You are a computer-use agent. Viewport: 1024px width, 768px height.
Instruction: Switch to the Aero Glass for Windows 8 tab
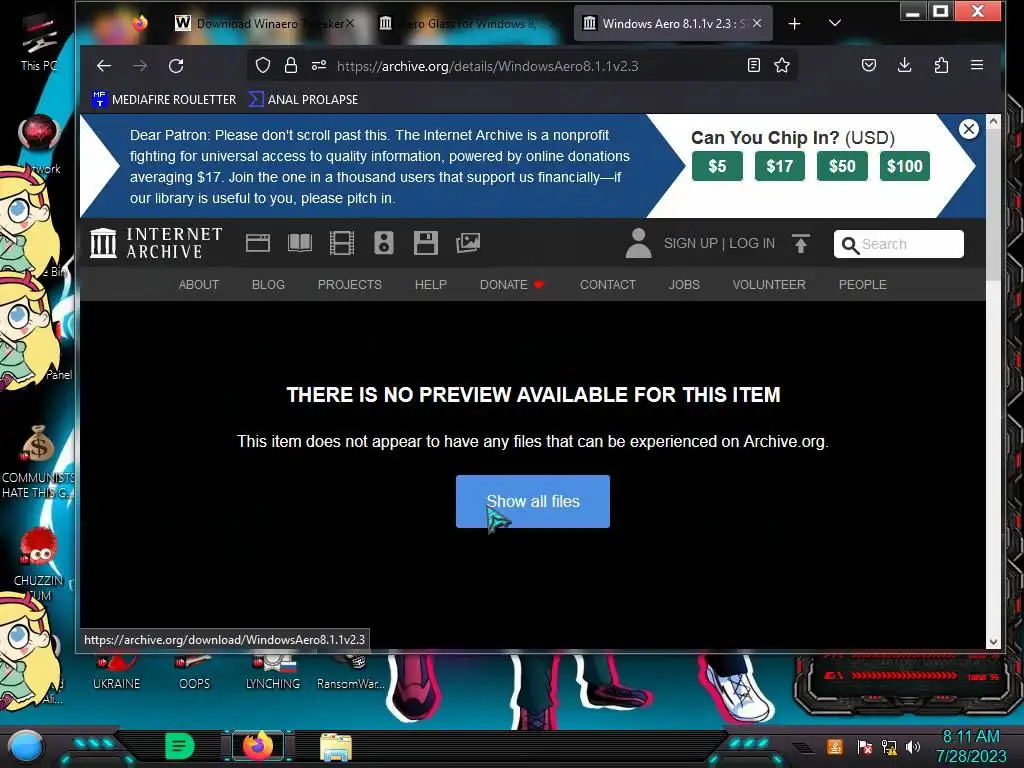click(x=466, y=24)
